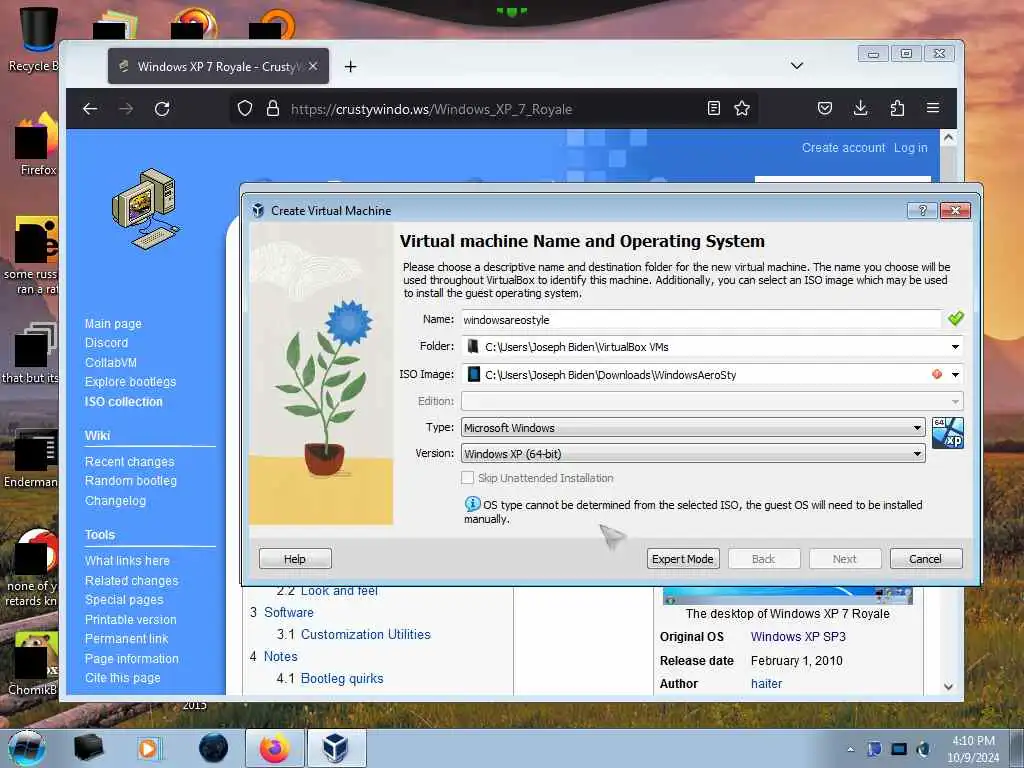Open the Pocket icon in Firefox toolbar
Screen dimensions: 1024x768
[825, 108]
